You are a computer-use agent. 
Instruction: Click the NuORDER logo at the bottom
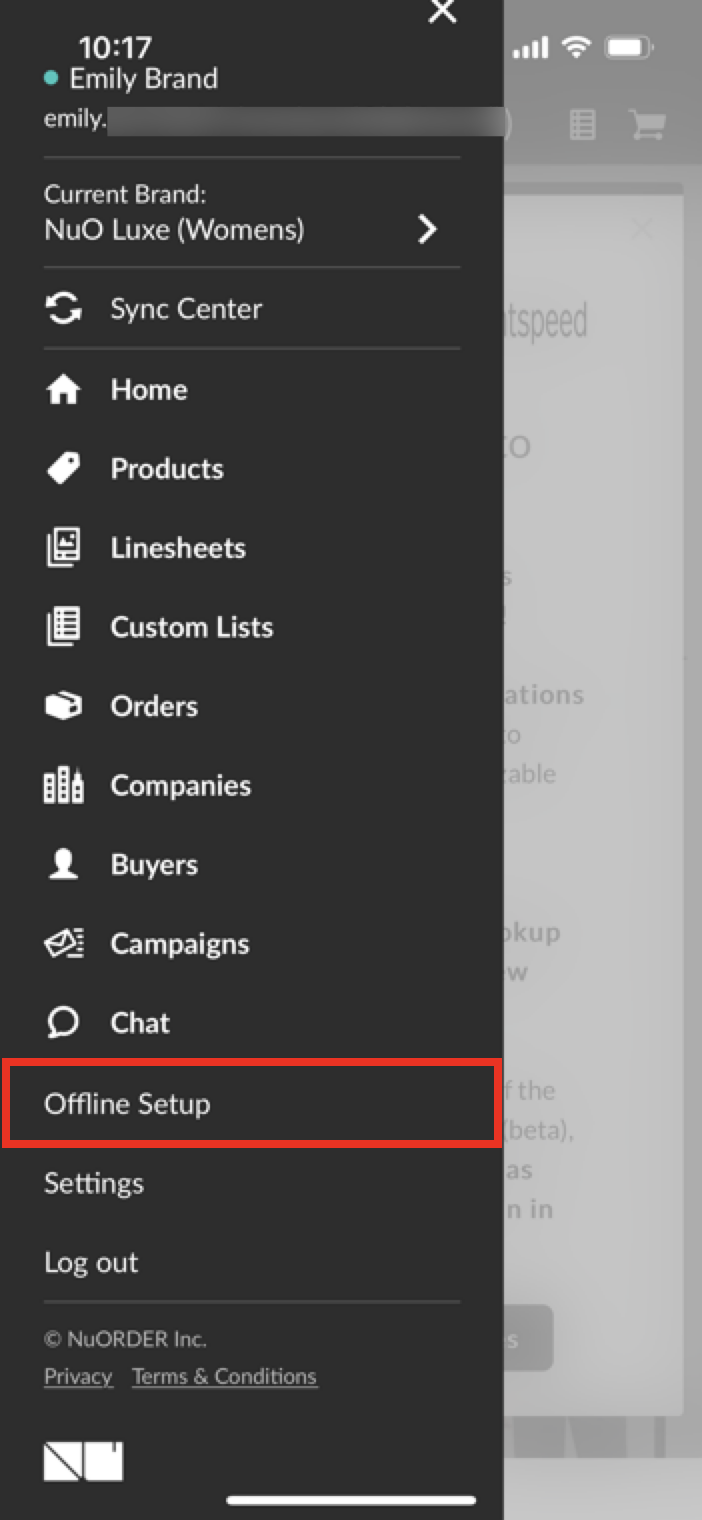pyautogui.click(x=84, y=1461)
